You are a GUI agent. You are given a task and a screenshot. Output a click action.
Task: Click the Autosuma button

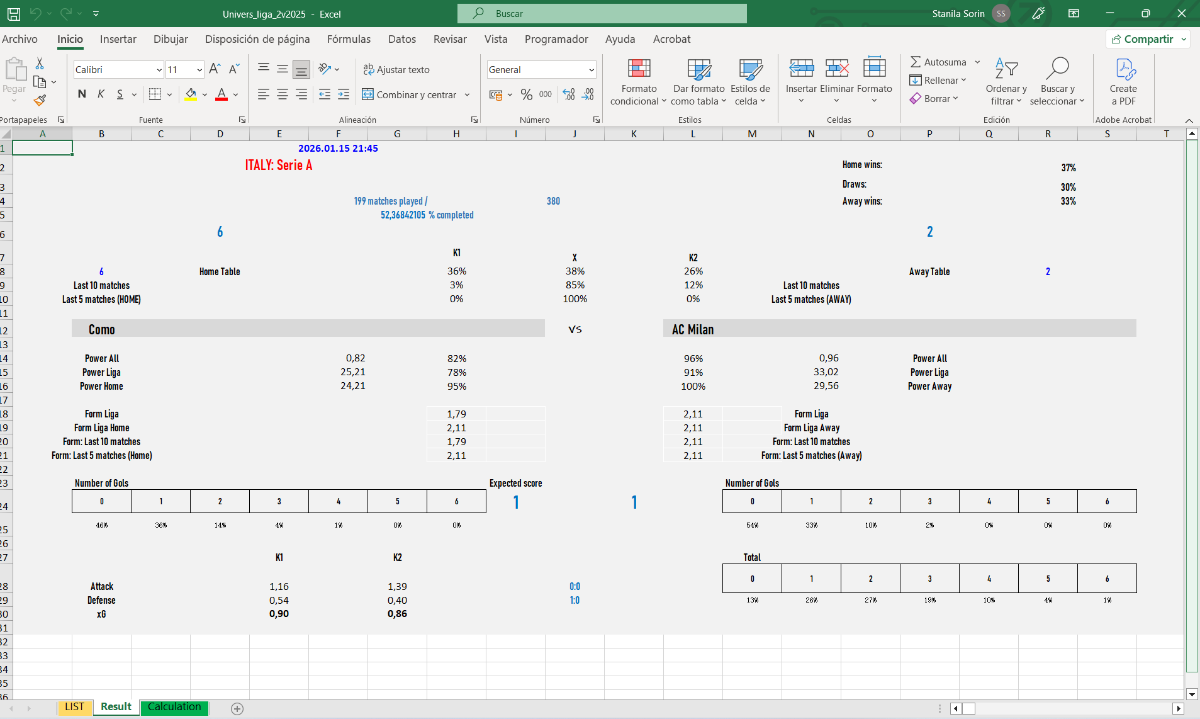click(x=938, y=62)
